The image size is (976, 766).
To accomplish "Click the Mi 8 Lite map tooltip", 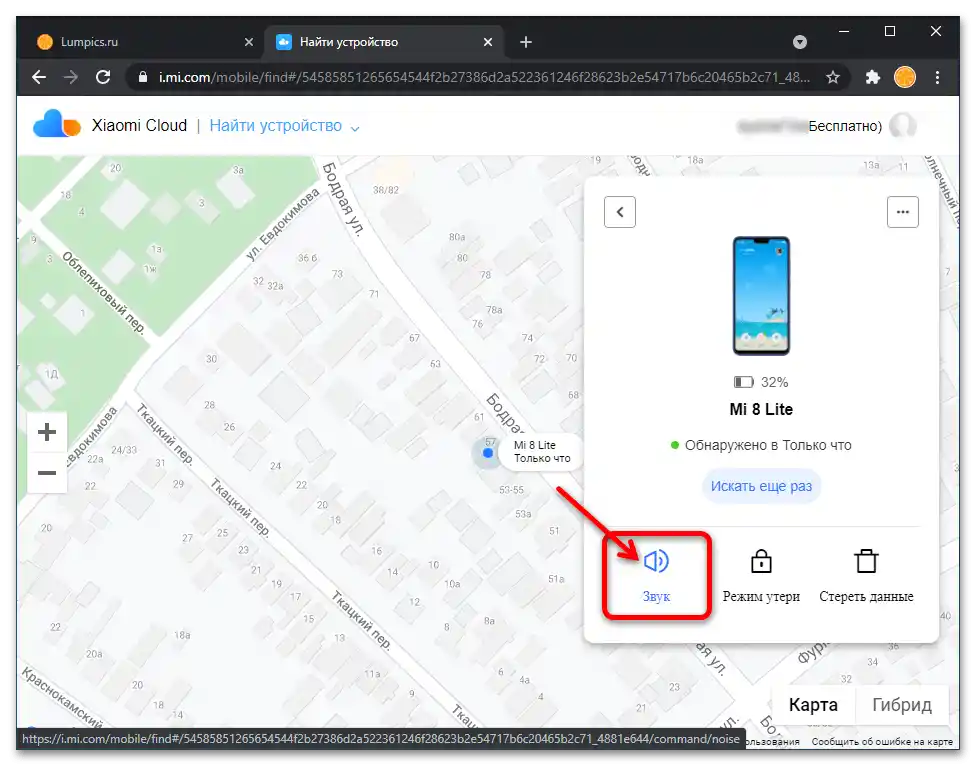I will 541,452.
